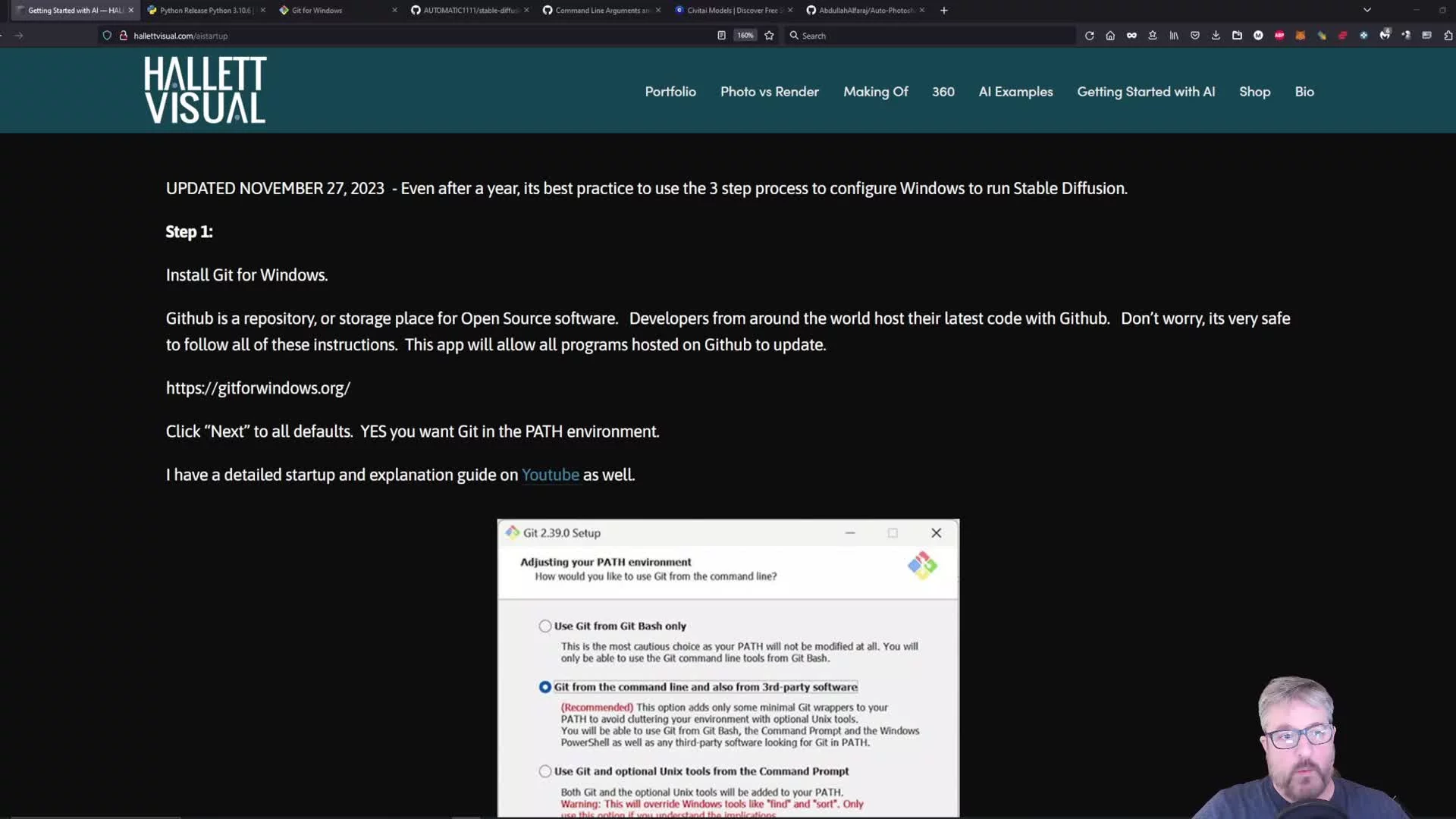Close the Getting Started with AI tab
Viewport: 1456px width, 819px height.
click(x=131, y=11)
